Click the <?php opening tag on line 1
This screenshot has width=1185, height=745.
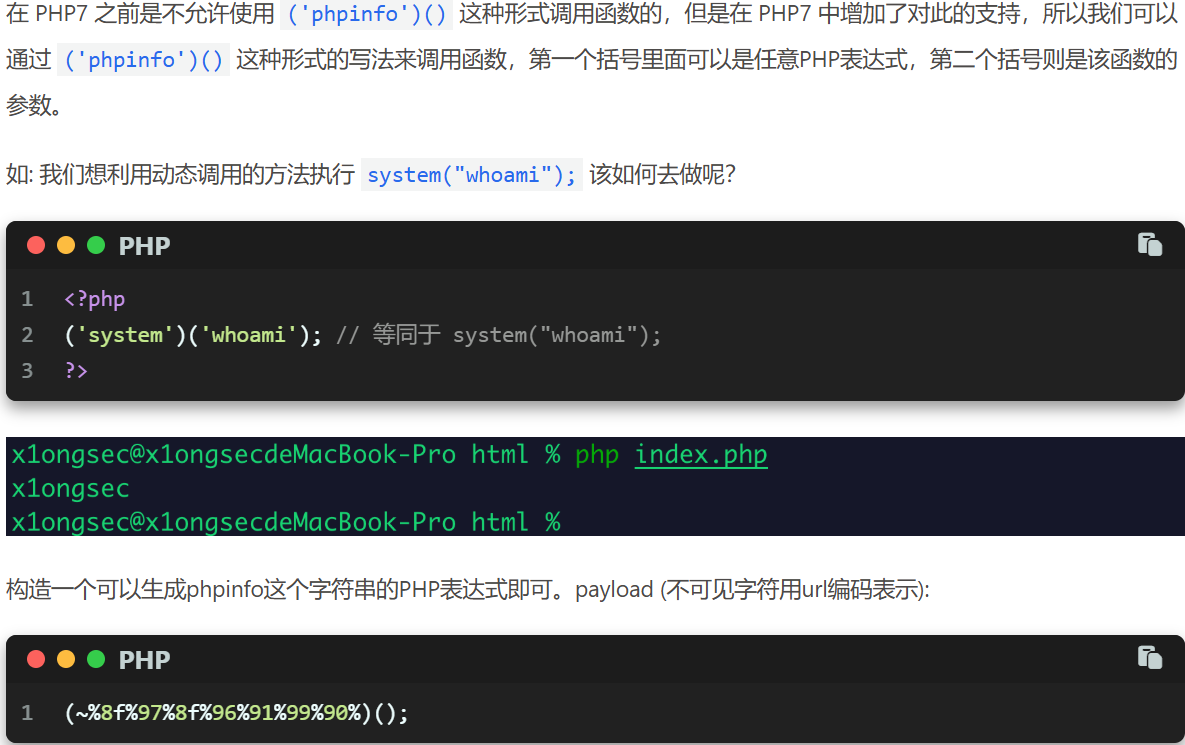click(x=94, y=299)
